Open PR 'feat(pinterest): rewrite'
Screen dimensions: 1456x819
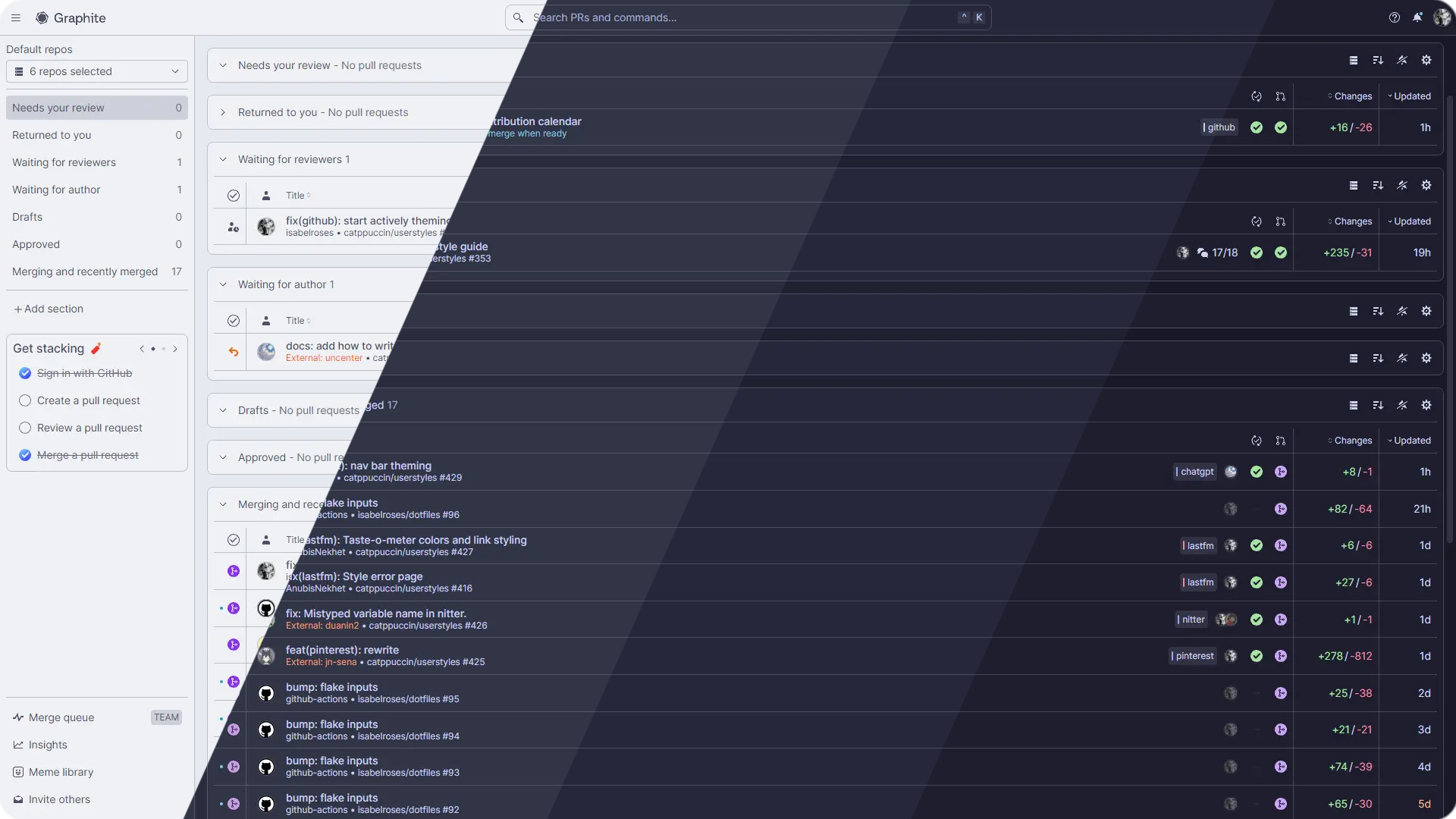click(x=342, y=650)
